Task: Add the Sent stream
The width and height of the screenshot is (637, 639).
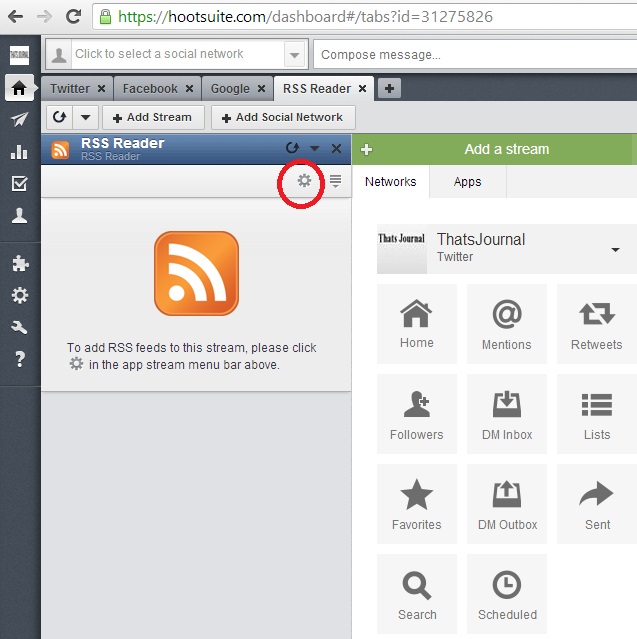Action: point(597,504)
